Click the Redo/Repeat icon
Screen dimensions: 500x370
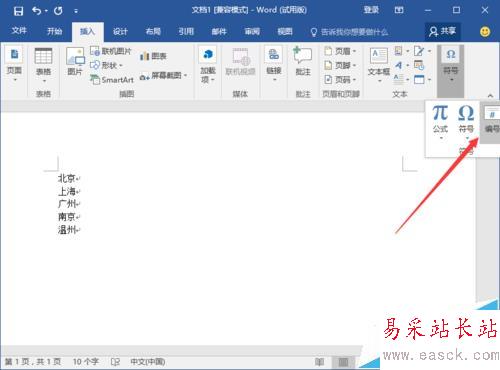tap(58, 11)
